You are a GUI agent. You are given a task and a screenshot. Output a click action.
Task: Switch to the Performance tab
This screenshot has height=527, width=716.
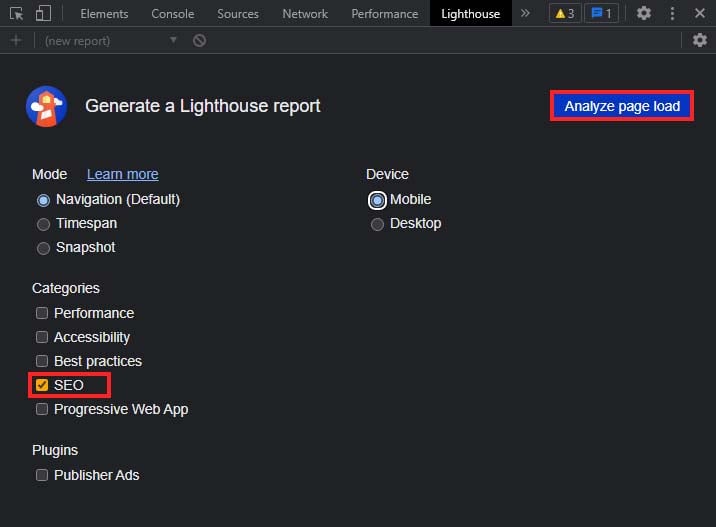coord(384,14)
